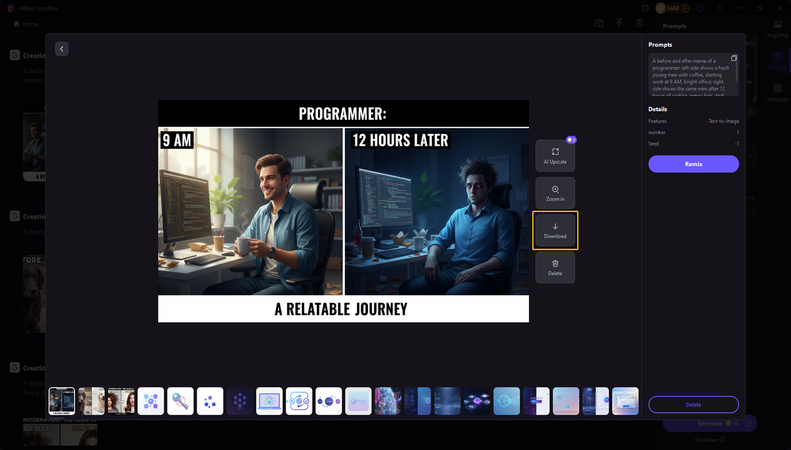Switch to Img2Img in right sidebar
Screen dimensions: 791x450
pyautogui.click(x=777, y=29)
